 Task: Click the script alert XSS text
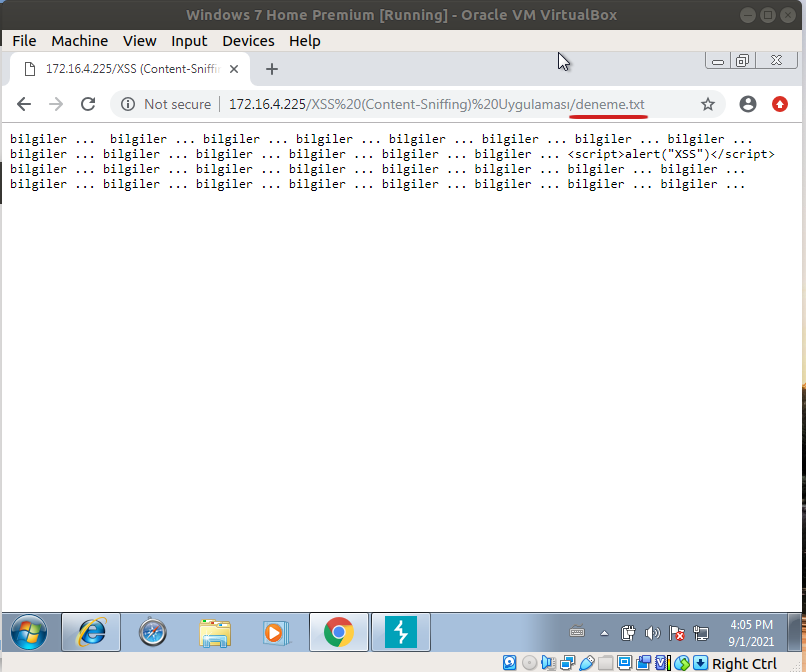pyautogui.click(x=671, y=154)
